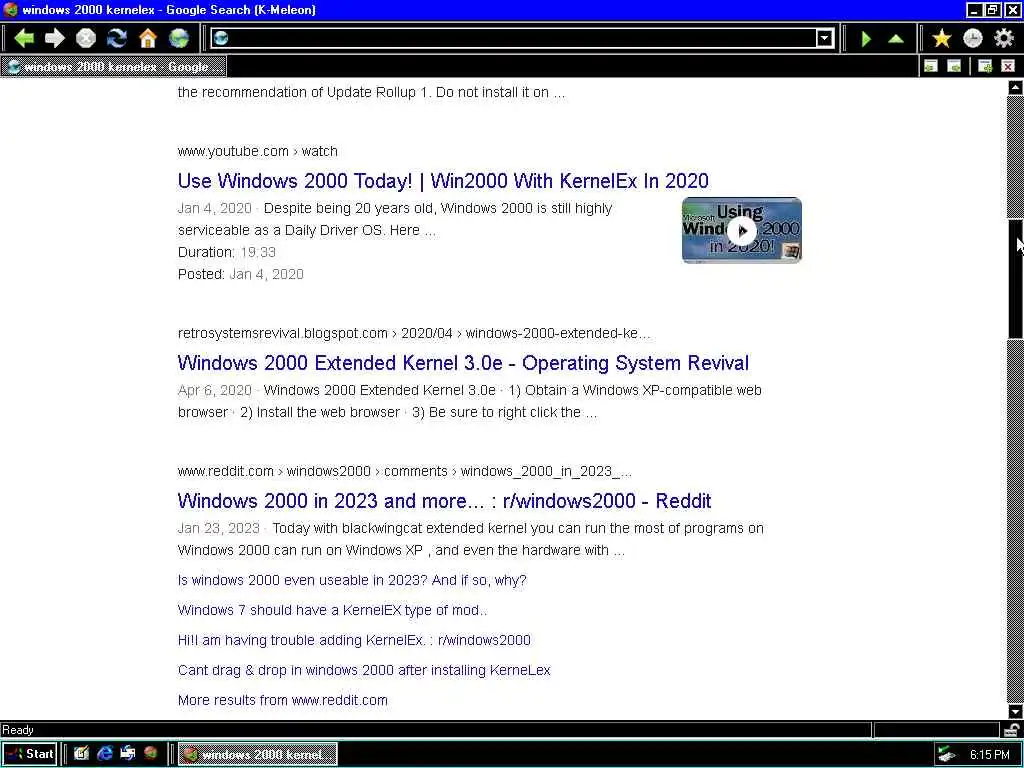
Task: Click the next tab icon in the tab bar
Action: pyautogui.click(x=954, y=66)
